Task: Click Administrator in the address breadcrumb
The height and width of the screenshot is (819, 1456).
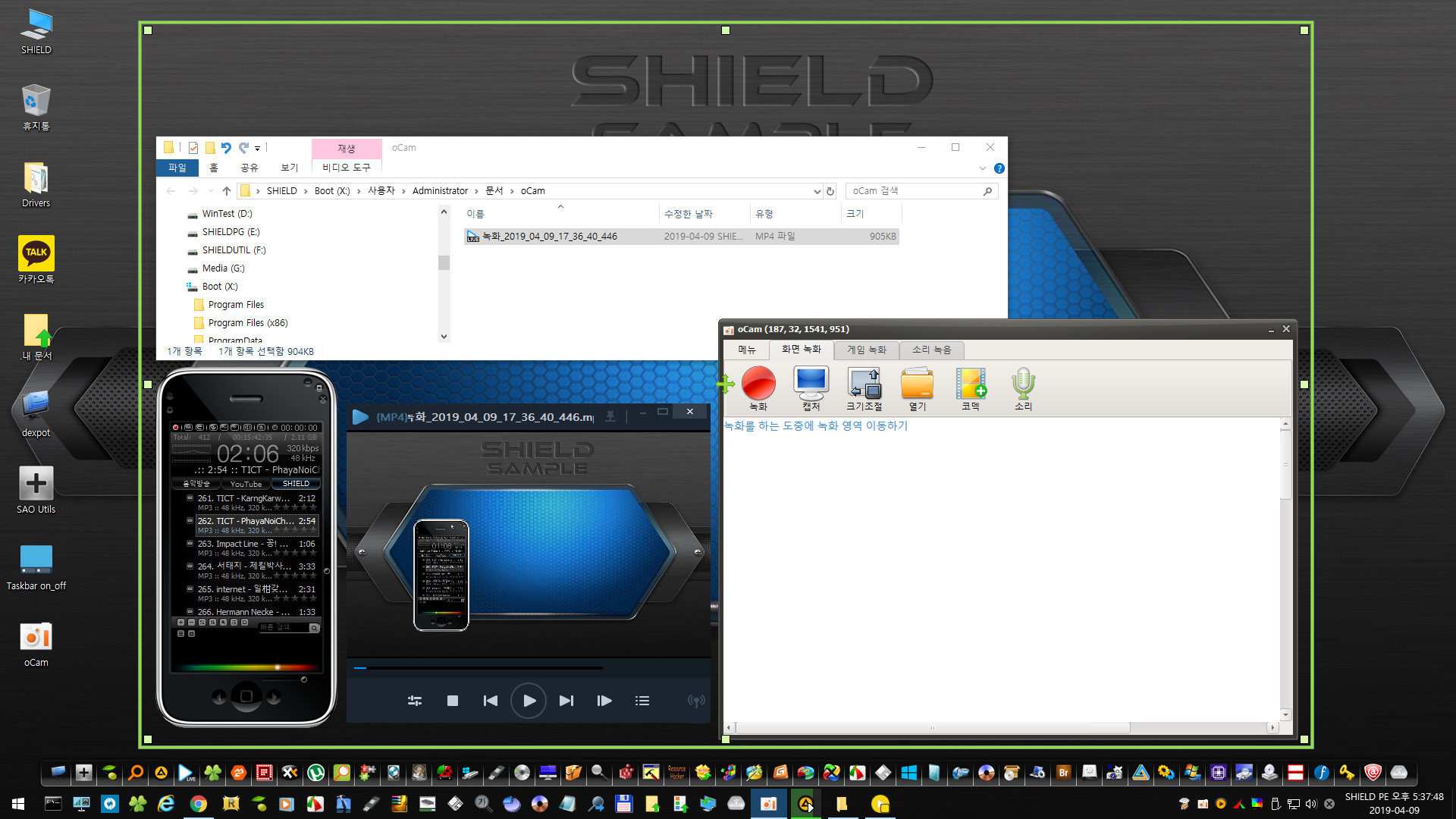Action: pos(440,191)
